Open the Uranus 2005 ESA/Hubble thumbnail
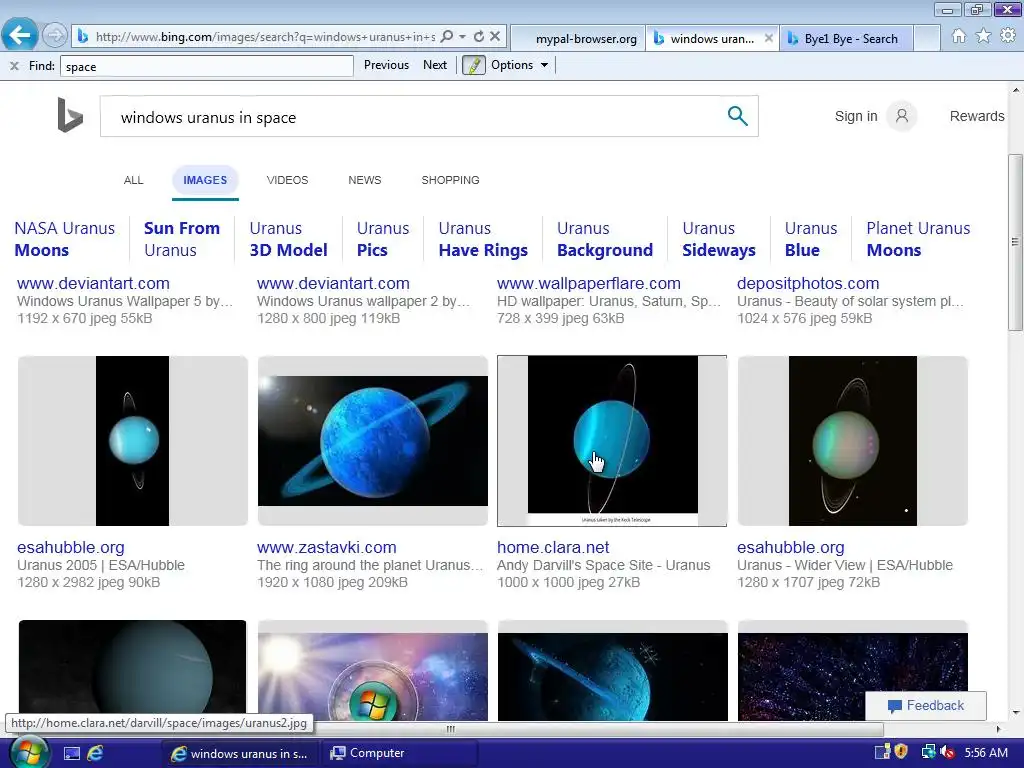This screenshot has height=768, width=1024. (x=133, y=441)
